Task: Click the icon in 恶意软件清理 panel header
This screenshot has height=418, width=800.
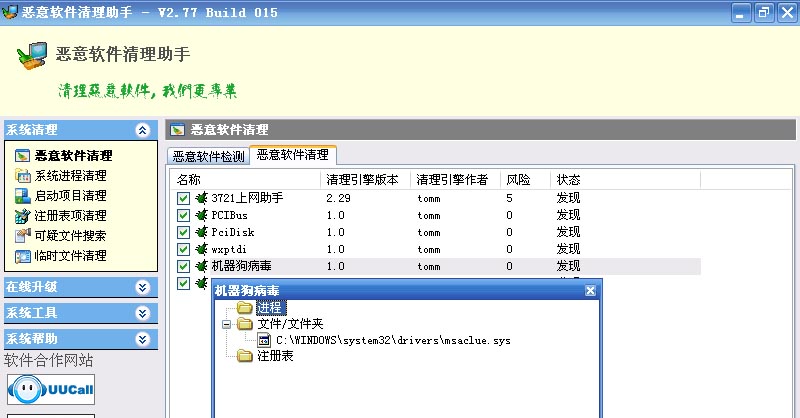Action: coord(177,130)
